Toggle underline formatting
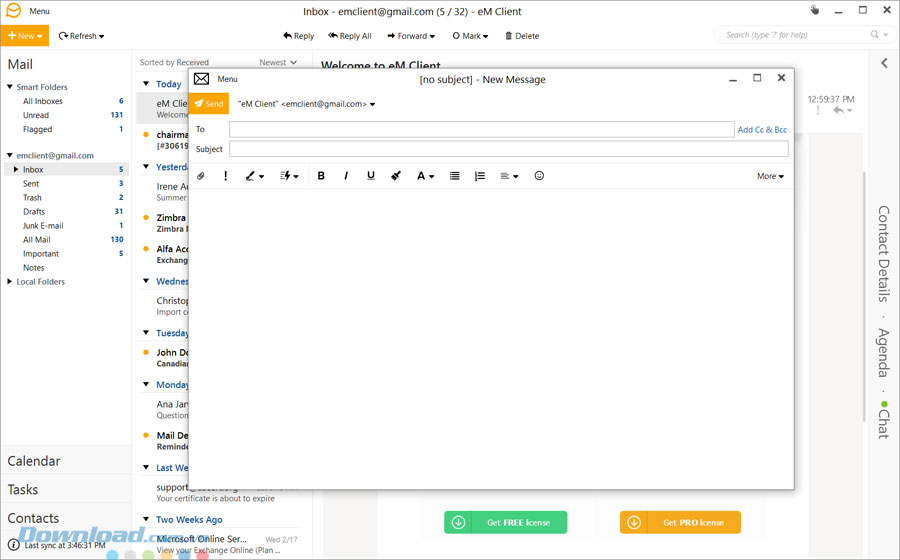Viewport: 900px width, 560px height. tap(371, 176)
